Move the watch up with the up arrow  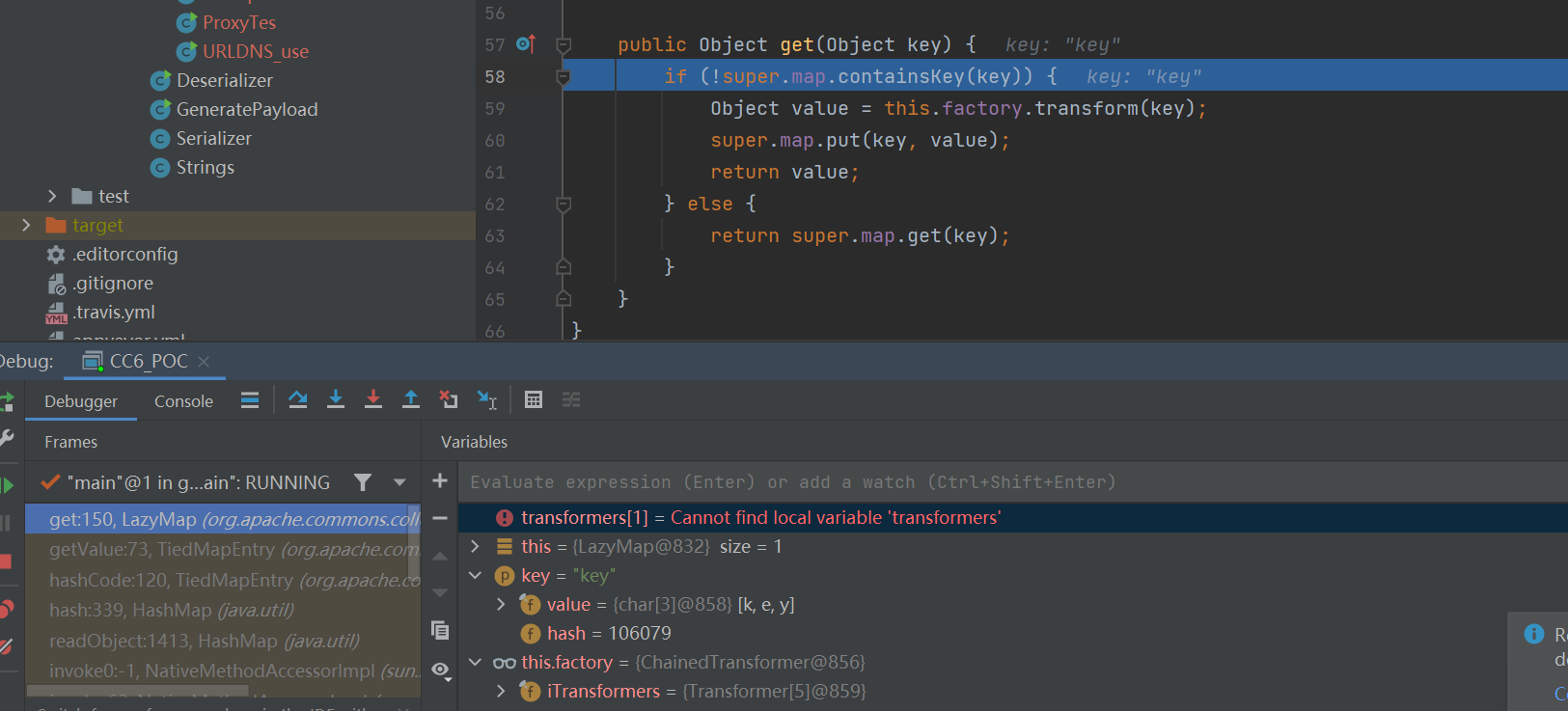pos(440,556)
